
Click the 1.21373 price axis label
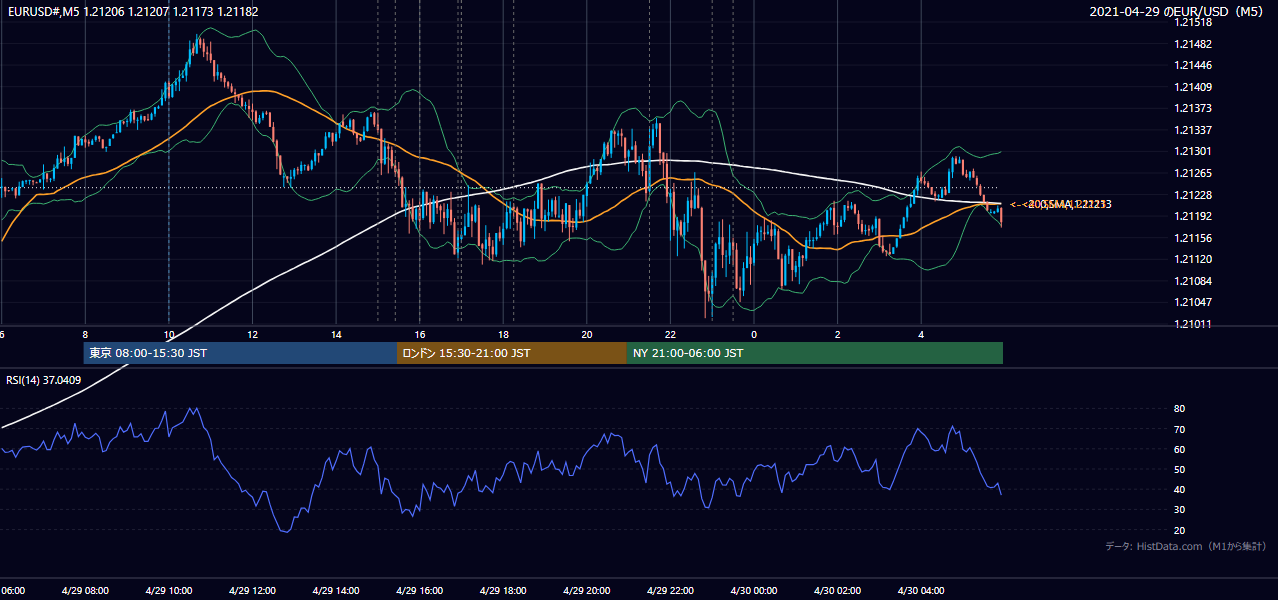point(1194,109)
